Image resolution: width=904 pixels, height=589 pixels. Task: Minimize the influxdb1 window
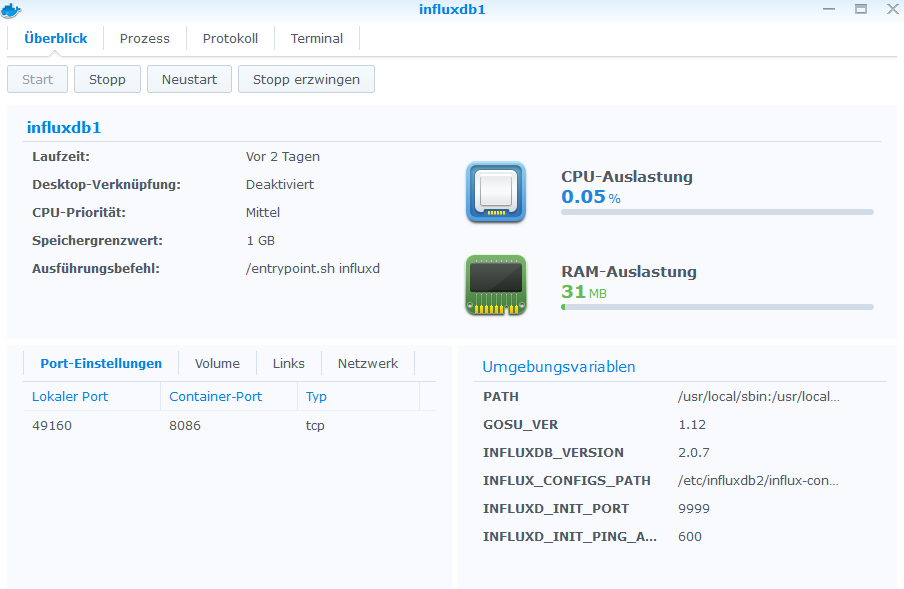coord(829,9)
